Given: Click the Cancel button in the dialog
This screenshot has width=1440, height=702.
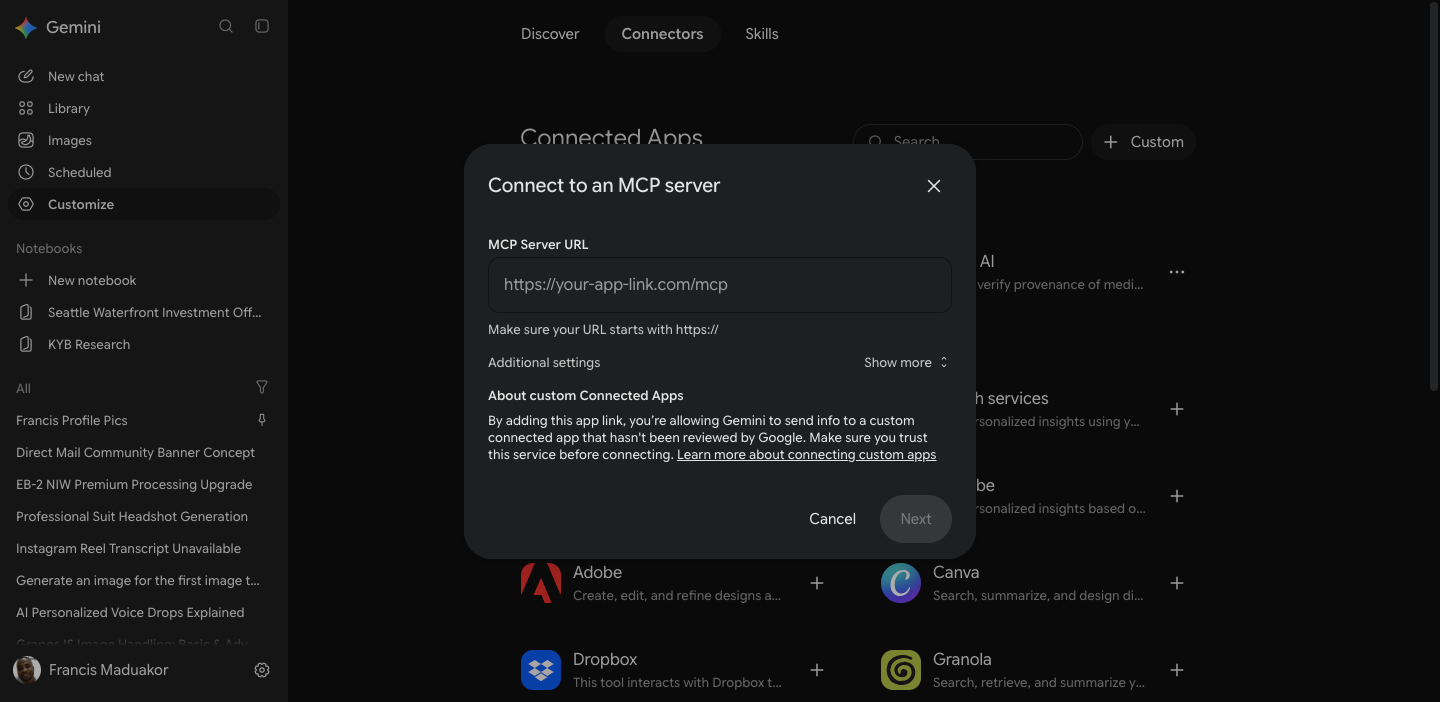Looking at the screenshot, I should coord(832,519).
